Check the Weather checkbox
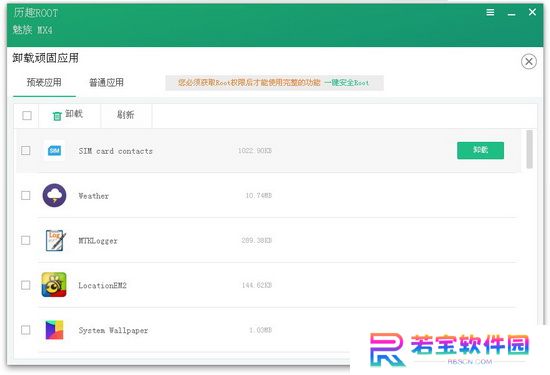This screenshot has height=375, width=550. 26,195
